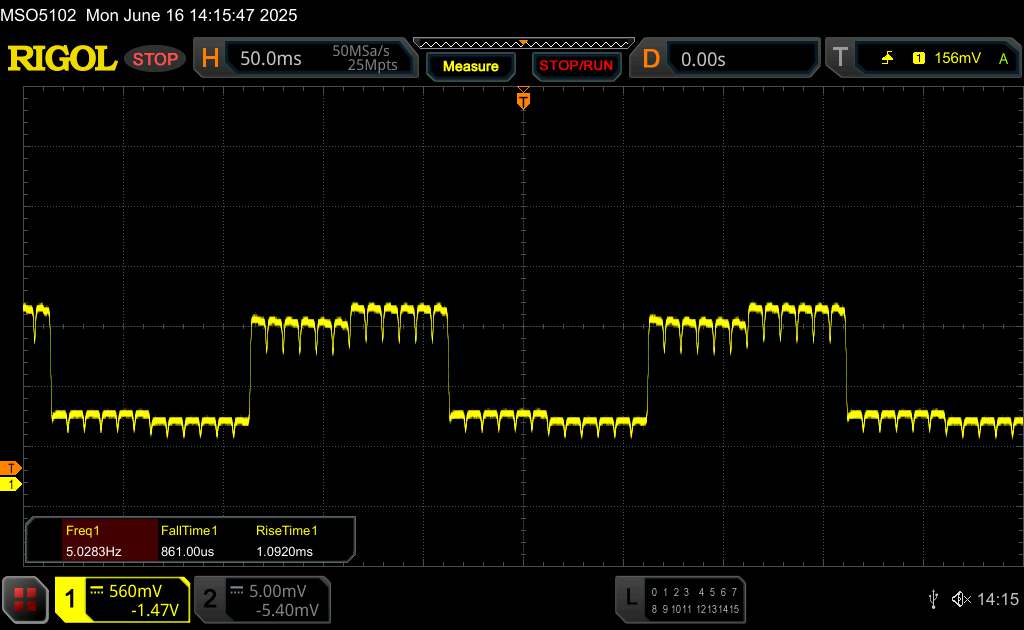Open the 50.0ms timebase setting
1024x630 pixels.
tap(270, 59)
